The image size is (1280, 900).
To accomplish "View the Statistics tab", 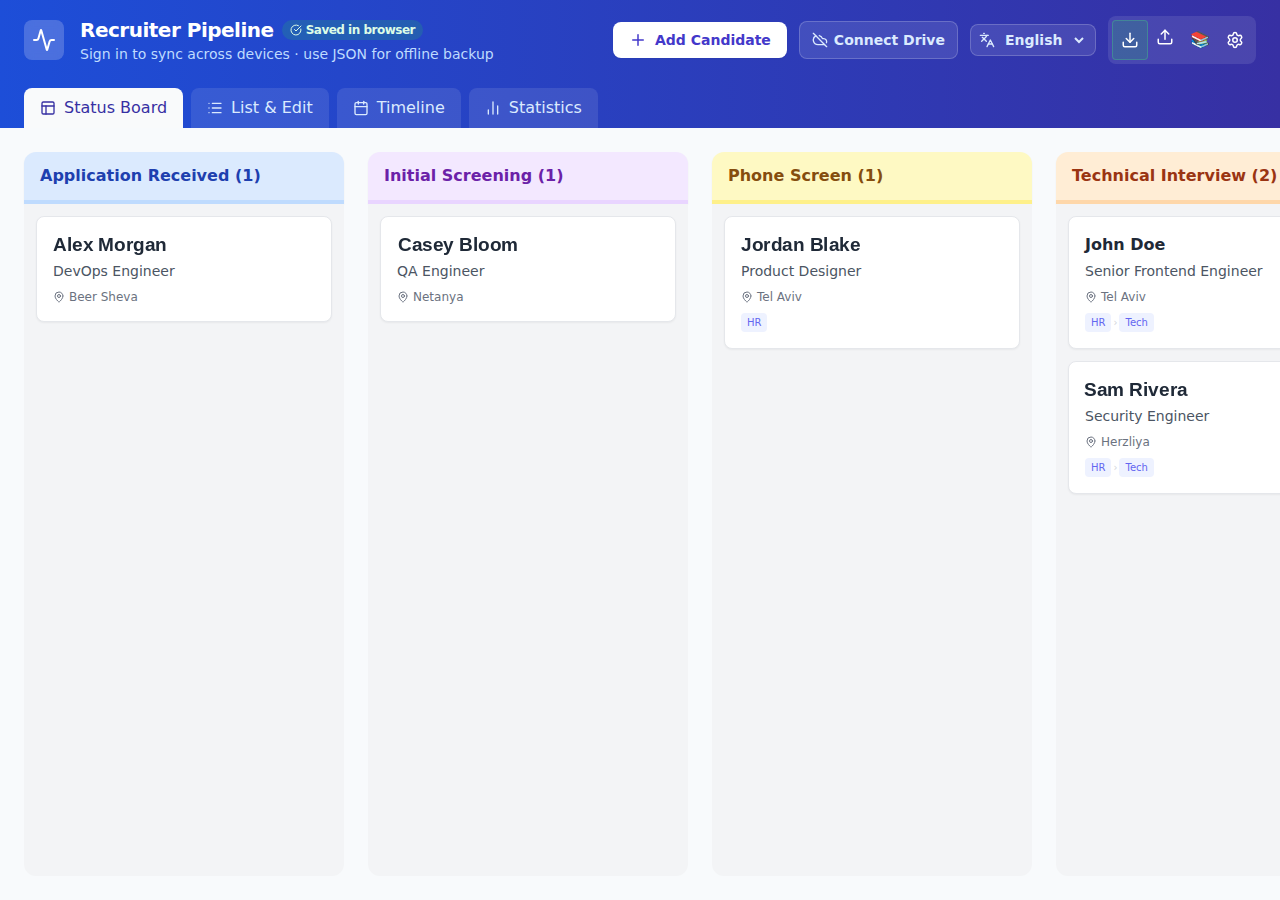I will (533, 108).
